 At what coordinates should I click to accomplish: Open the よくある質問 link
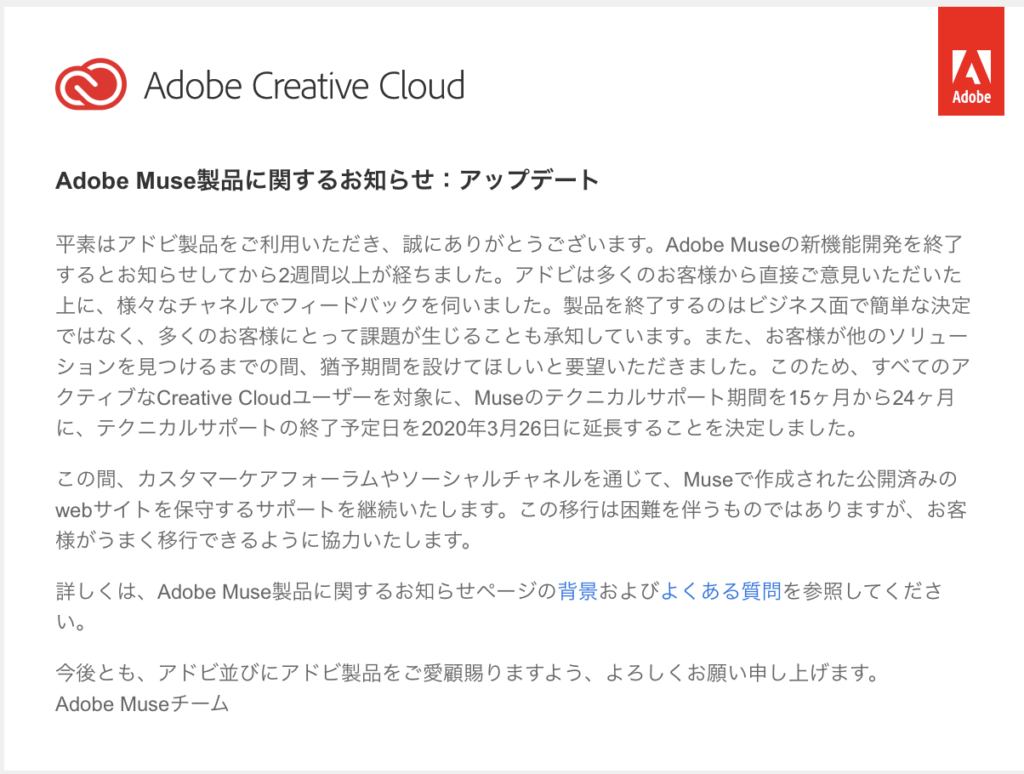pos(721,591)
